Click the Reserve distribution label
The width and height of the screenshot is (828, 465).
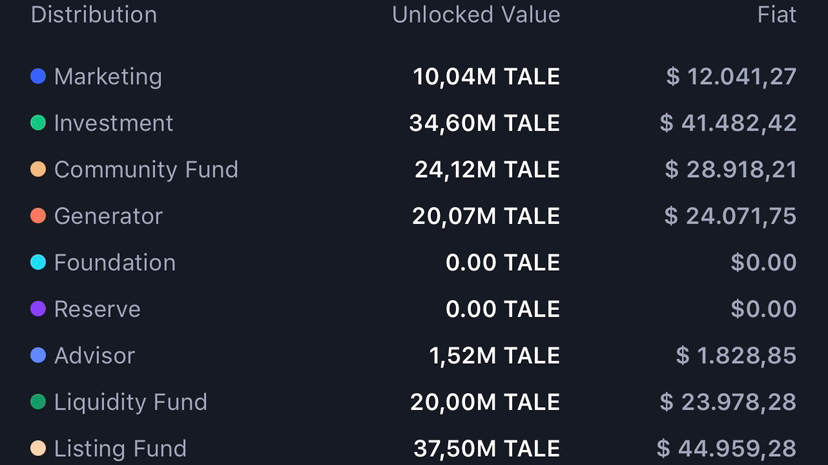pyautogui.click(x=97, y=309)
